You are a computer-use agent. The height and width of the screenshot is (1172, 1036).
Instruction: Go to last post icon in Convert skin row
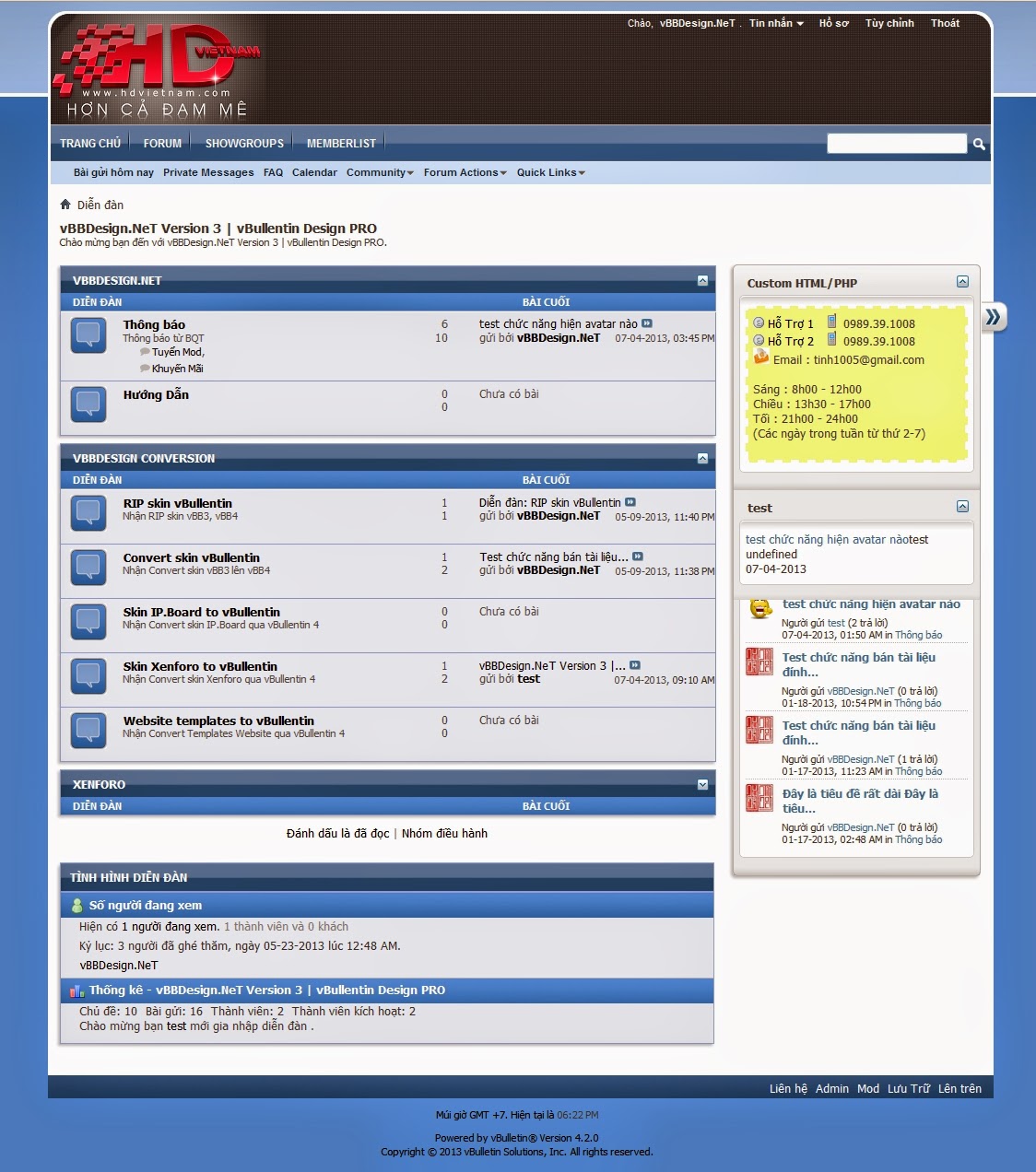click(x=638, y=557)
